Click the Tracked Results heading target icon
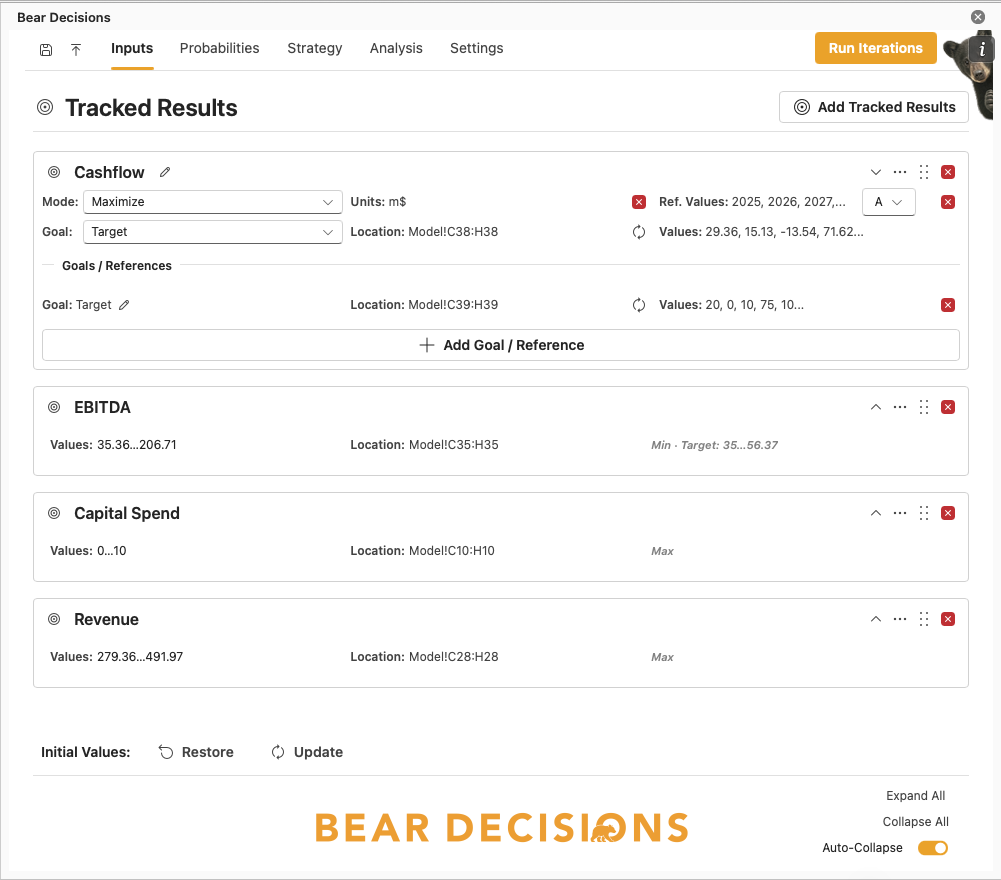Screen dimensions: 1001x880 click(45, 107)
